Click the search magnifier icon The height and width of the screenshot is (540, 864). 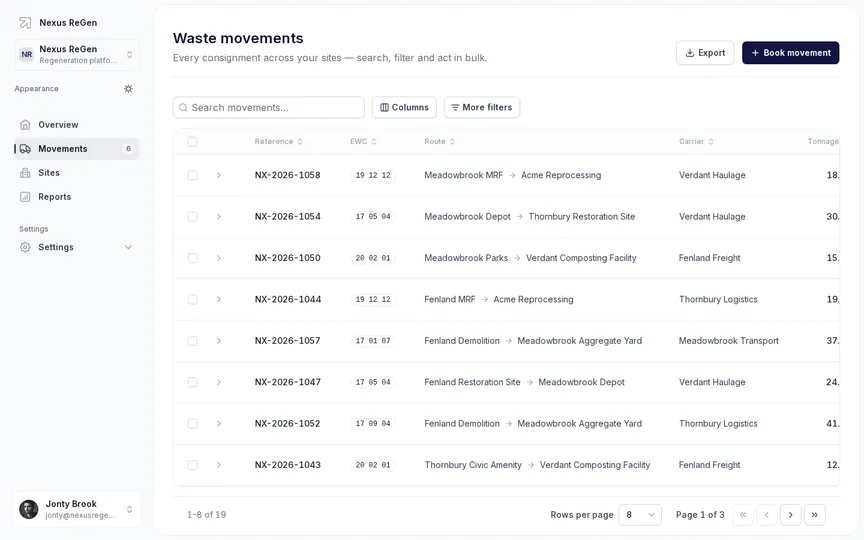click(183, 107)
